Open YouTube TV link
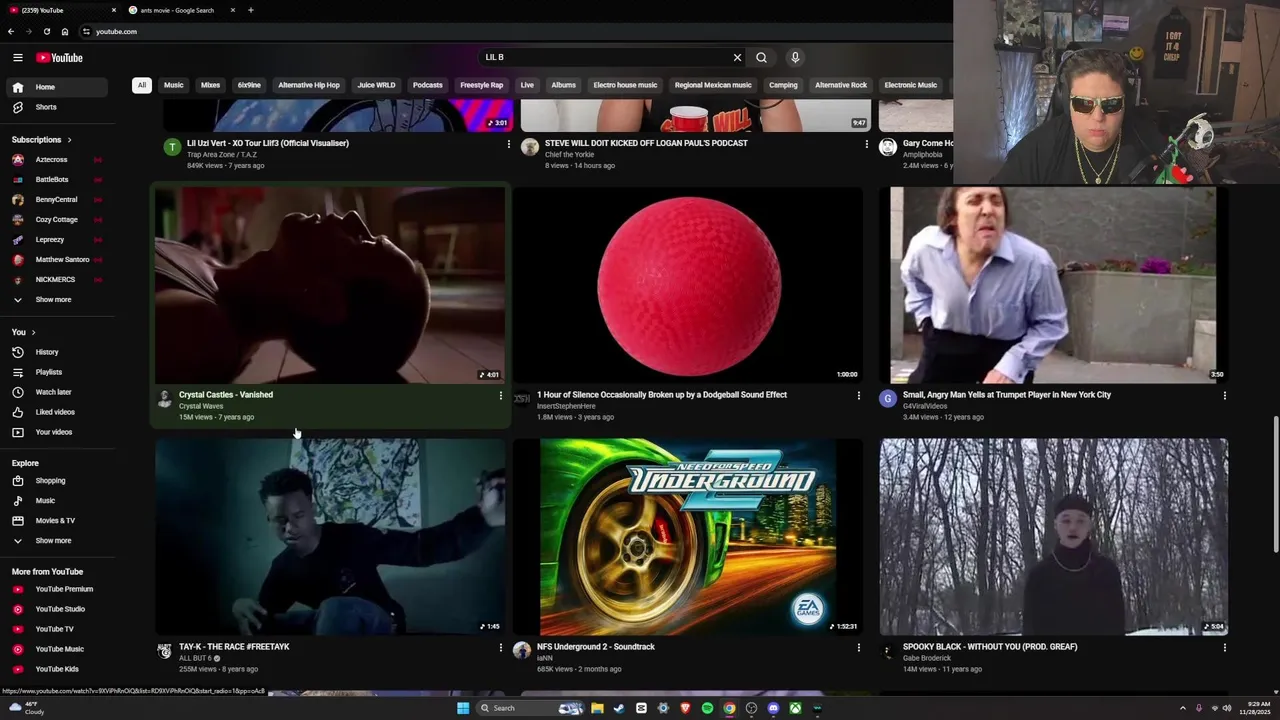 coord(58,629)
